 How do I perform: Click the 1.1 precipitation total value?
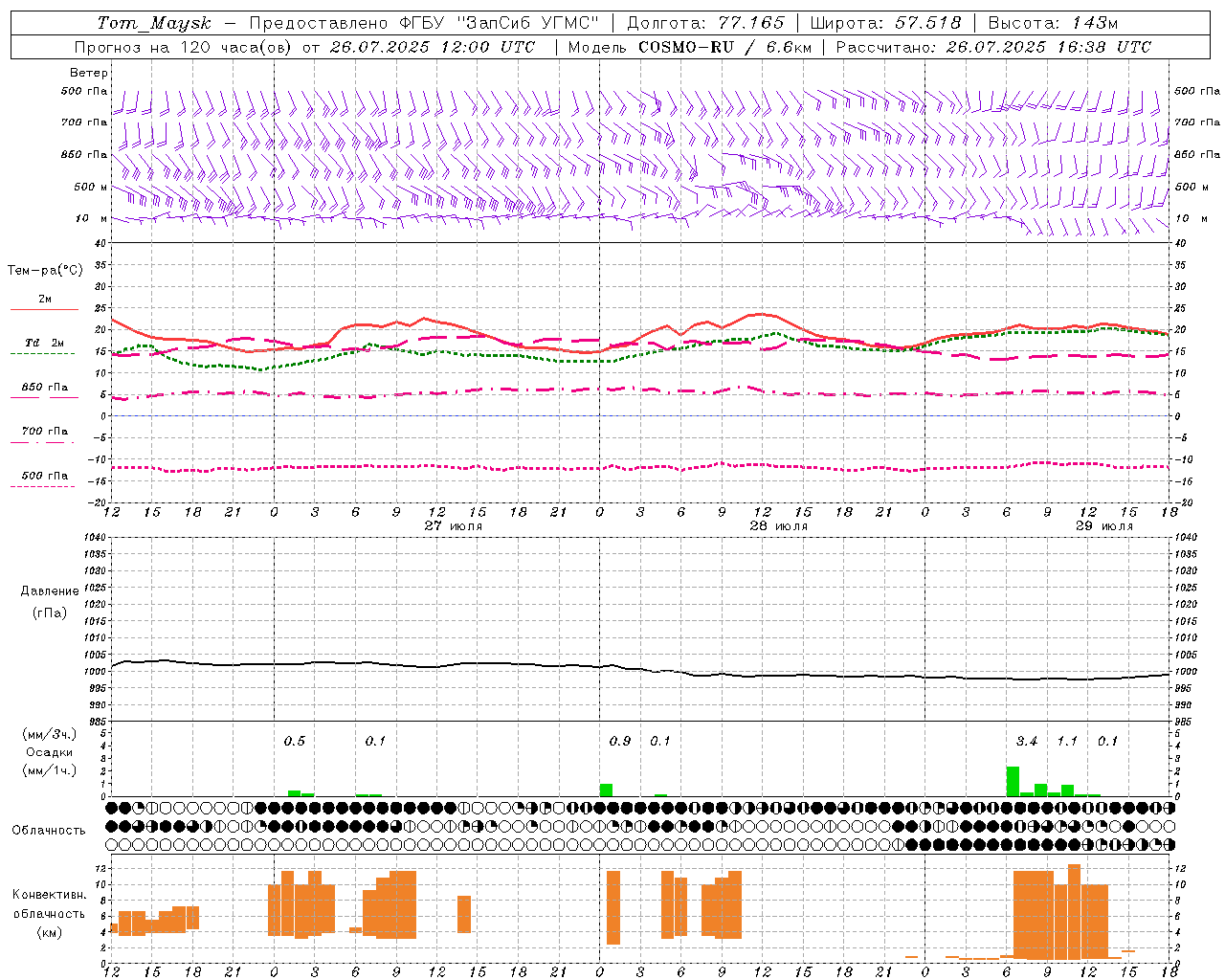[x=1067, y=742]
